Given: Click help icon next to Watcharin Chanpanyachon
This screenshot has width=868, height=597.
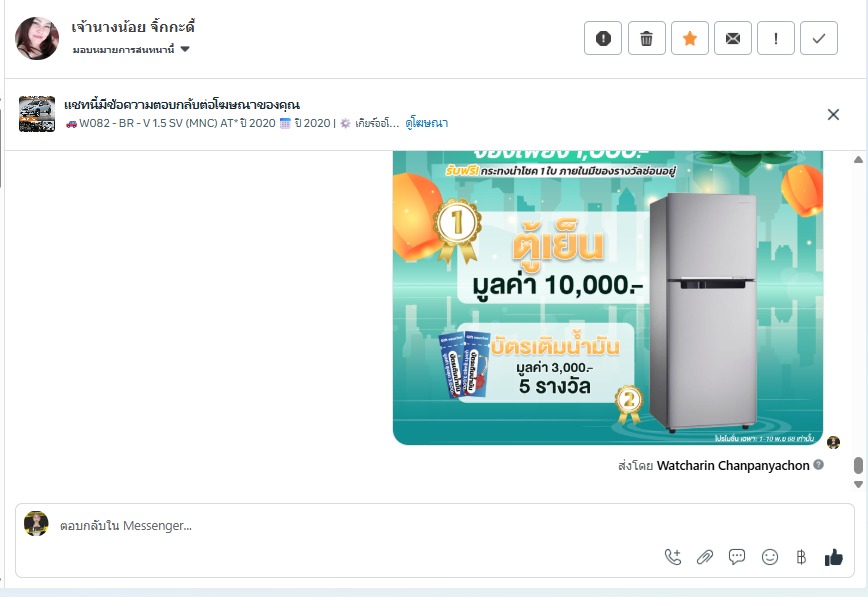Looking at the screenshot, I should point(818,465).
